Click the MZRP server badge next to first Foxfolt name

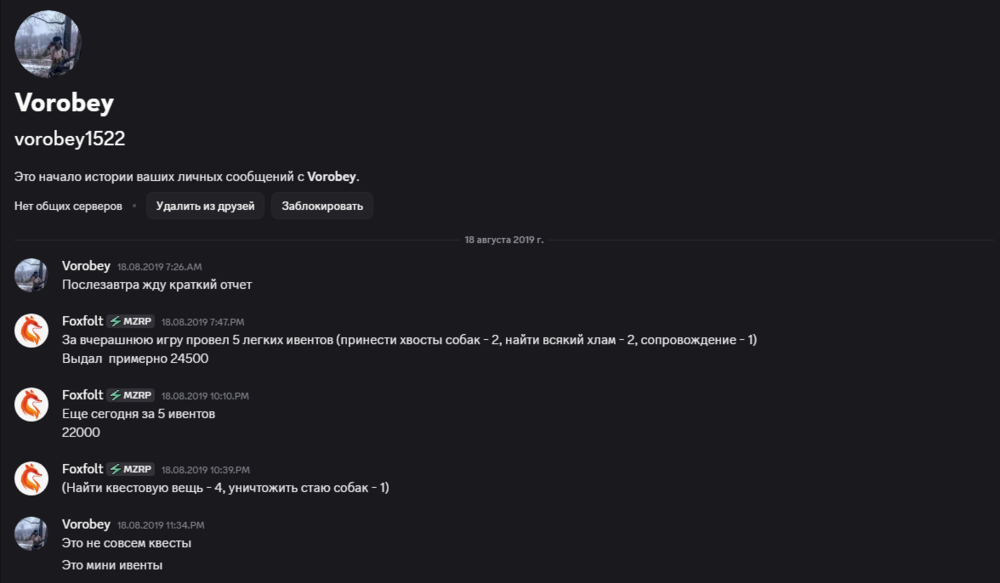(129, 321)
